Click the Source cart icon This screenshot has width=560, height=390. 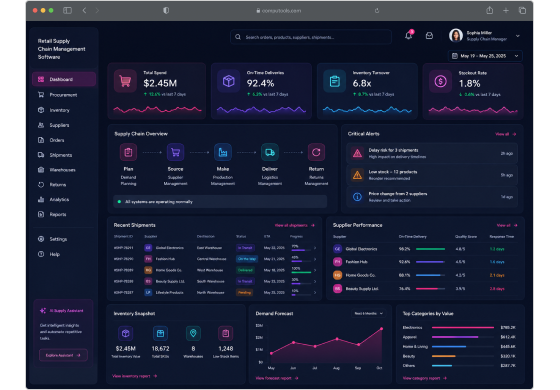tap(175, 152)
